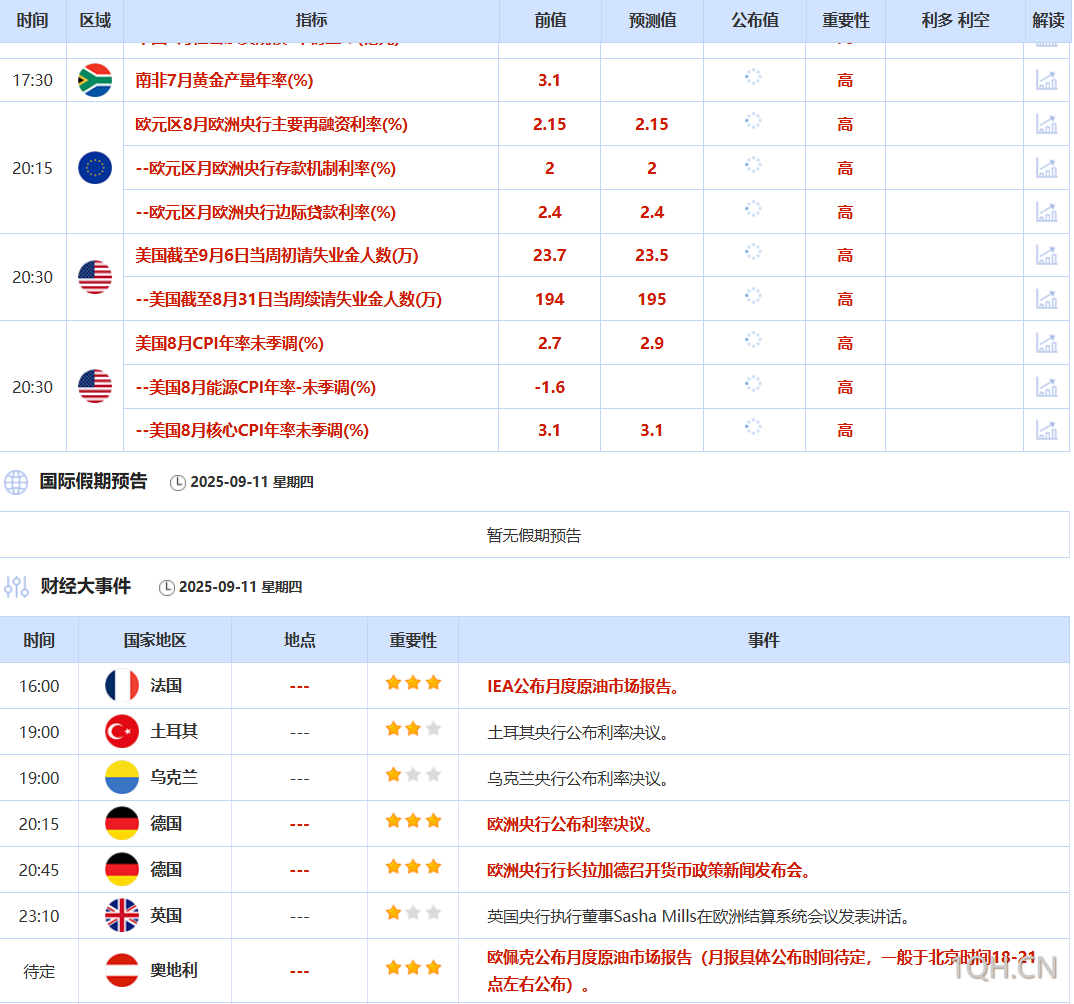
Task: Click the 财经大事件 section icon
Action: point(15,587)
